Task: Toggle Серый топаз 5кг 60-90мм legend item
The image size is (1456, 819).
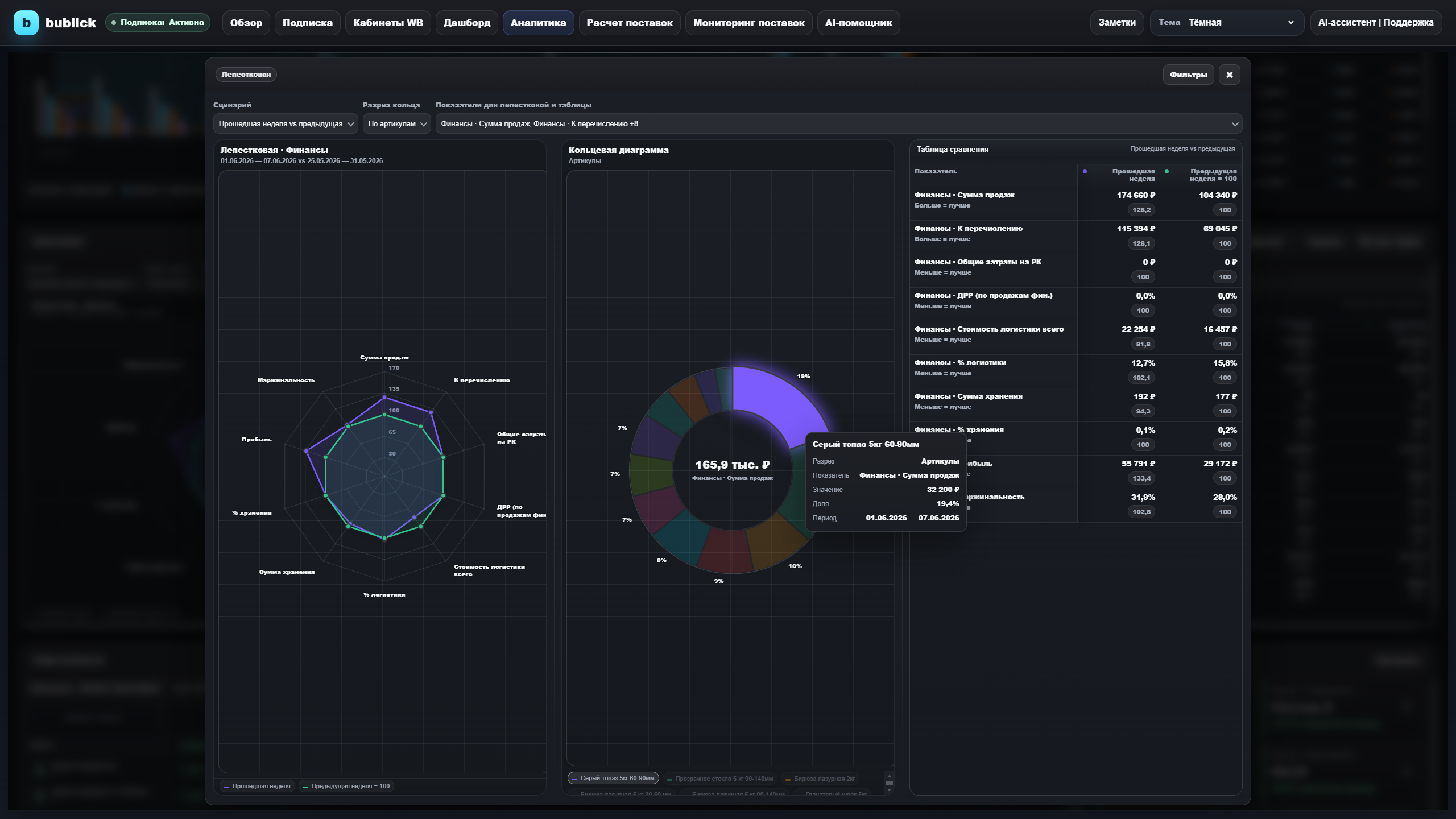Action: (x=613, y=778)
